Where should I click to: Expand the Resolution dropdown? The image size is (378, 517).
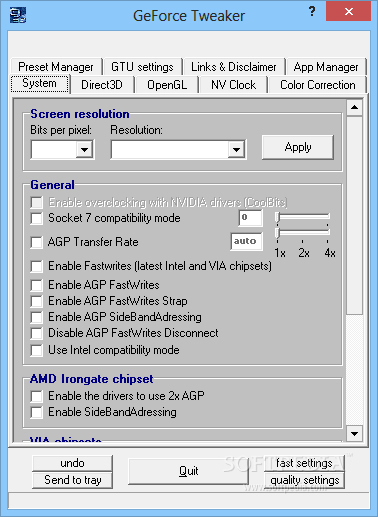[x=236, y=150]
